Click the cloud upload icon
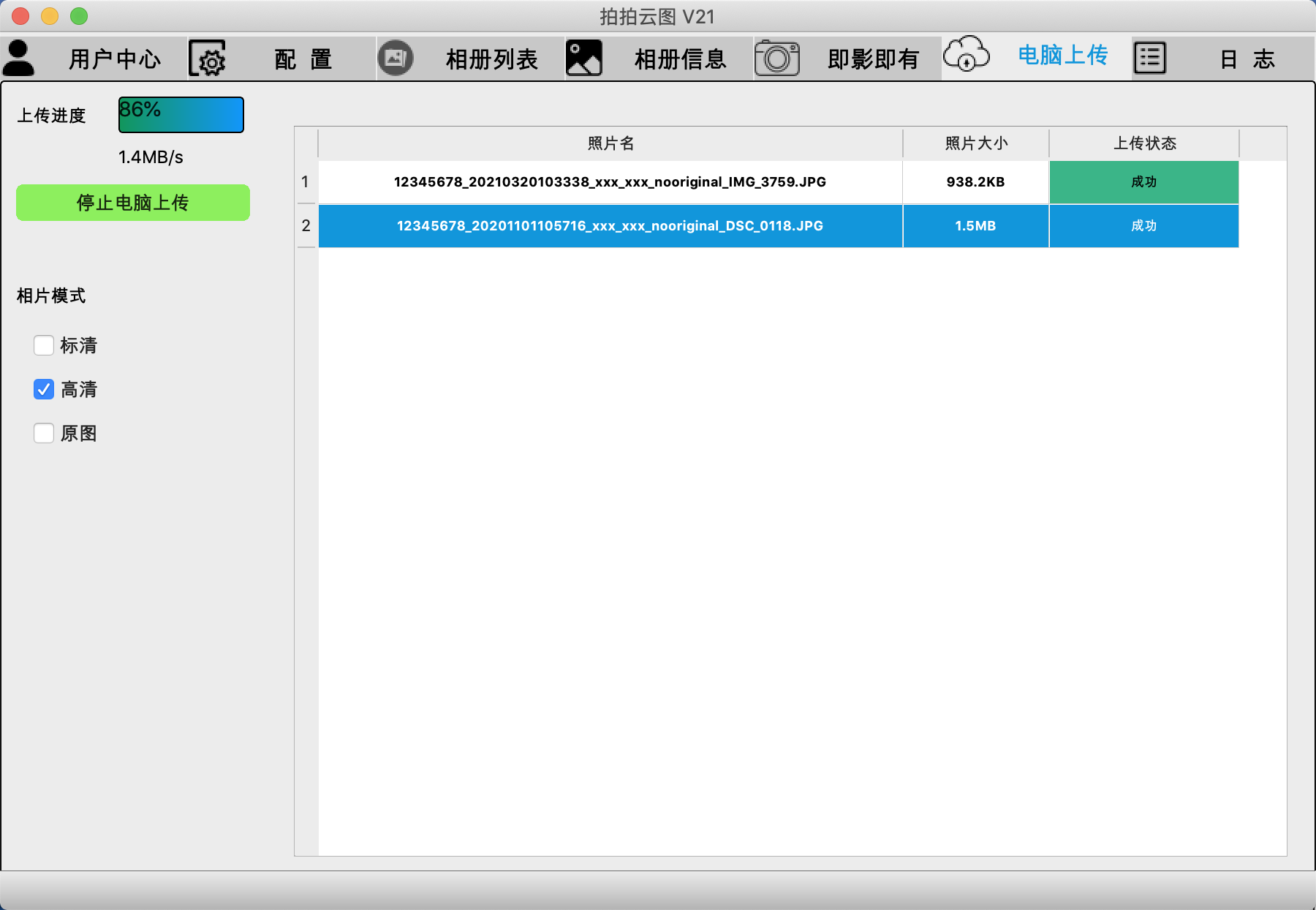1316x910 pixels. coord(966,55)
